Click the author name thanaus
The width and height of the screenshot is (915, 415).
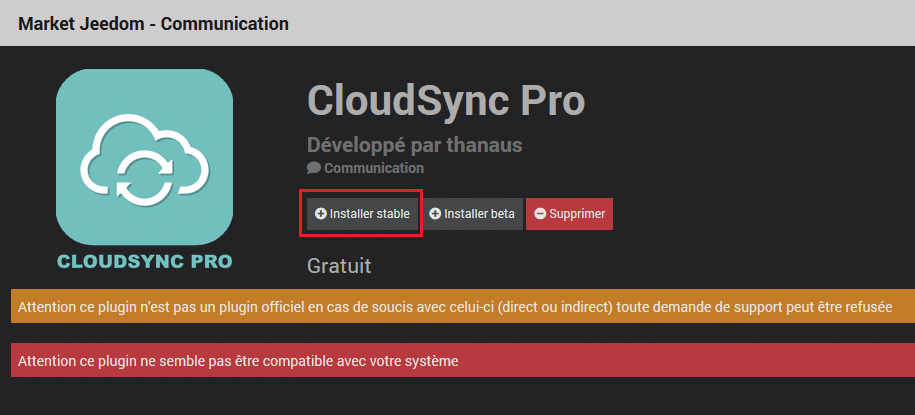click(x=484, y=145)
